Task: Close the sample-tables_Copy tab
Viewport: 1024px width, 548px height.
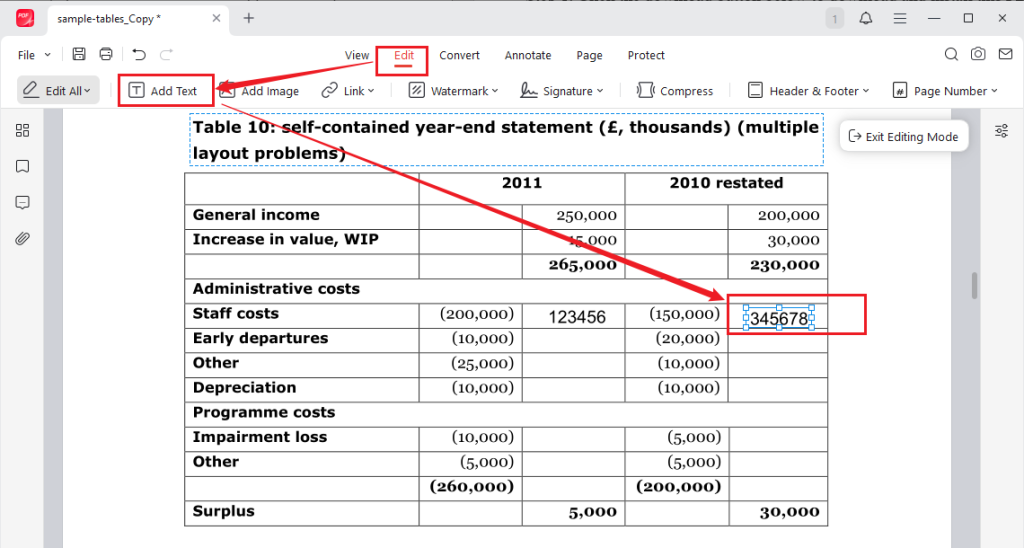Action: pyautogui.click(x=216, y=18)
